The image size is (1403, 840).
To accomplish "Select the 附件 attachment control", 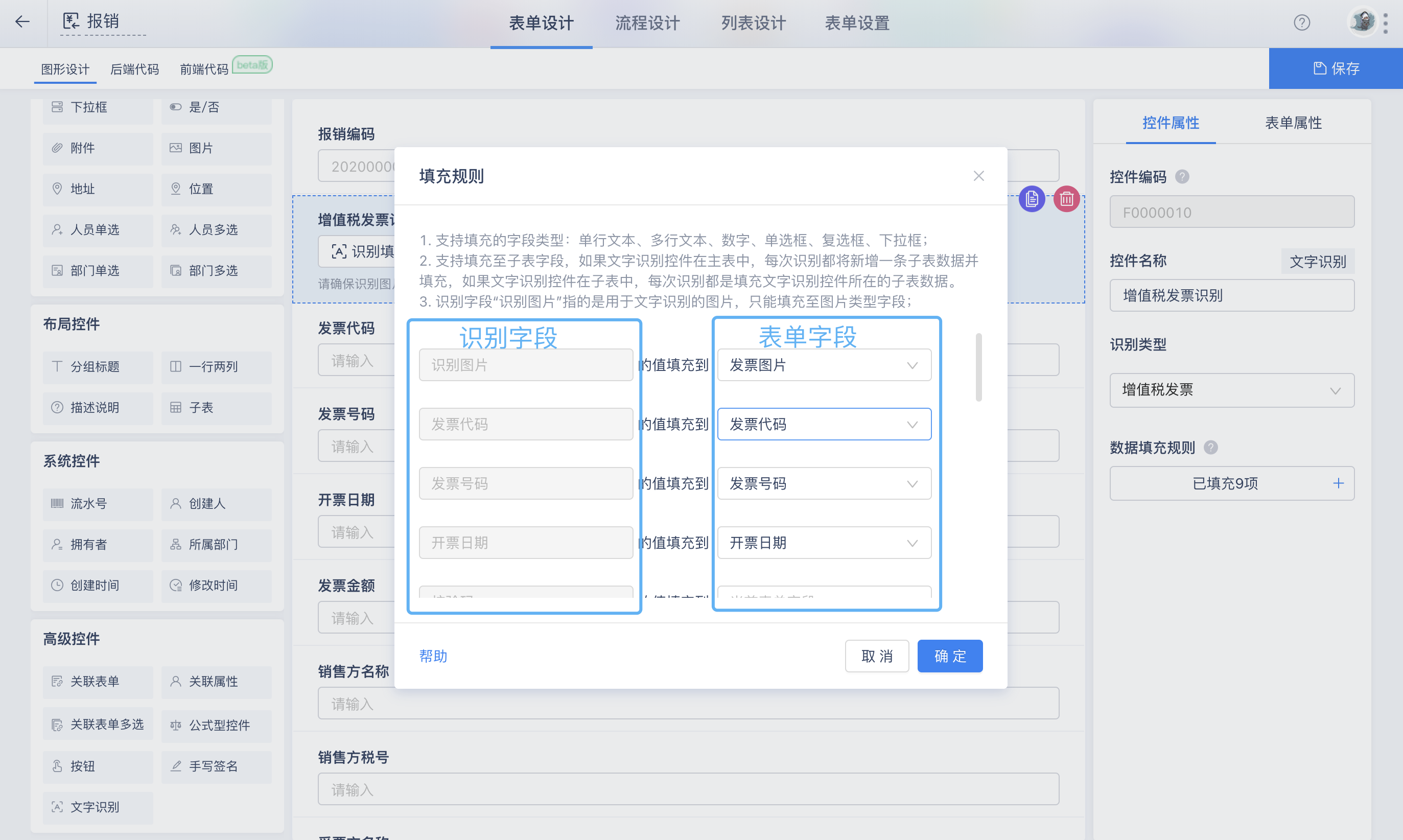I will 98,148.
